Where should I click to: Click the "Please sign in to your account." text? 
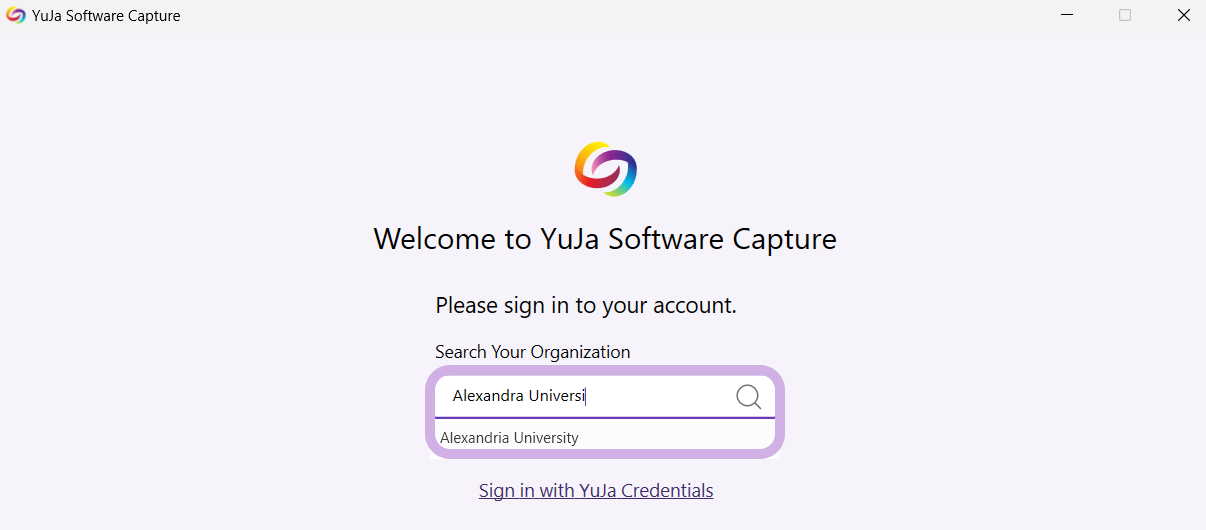[x=586, y=306]
